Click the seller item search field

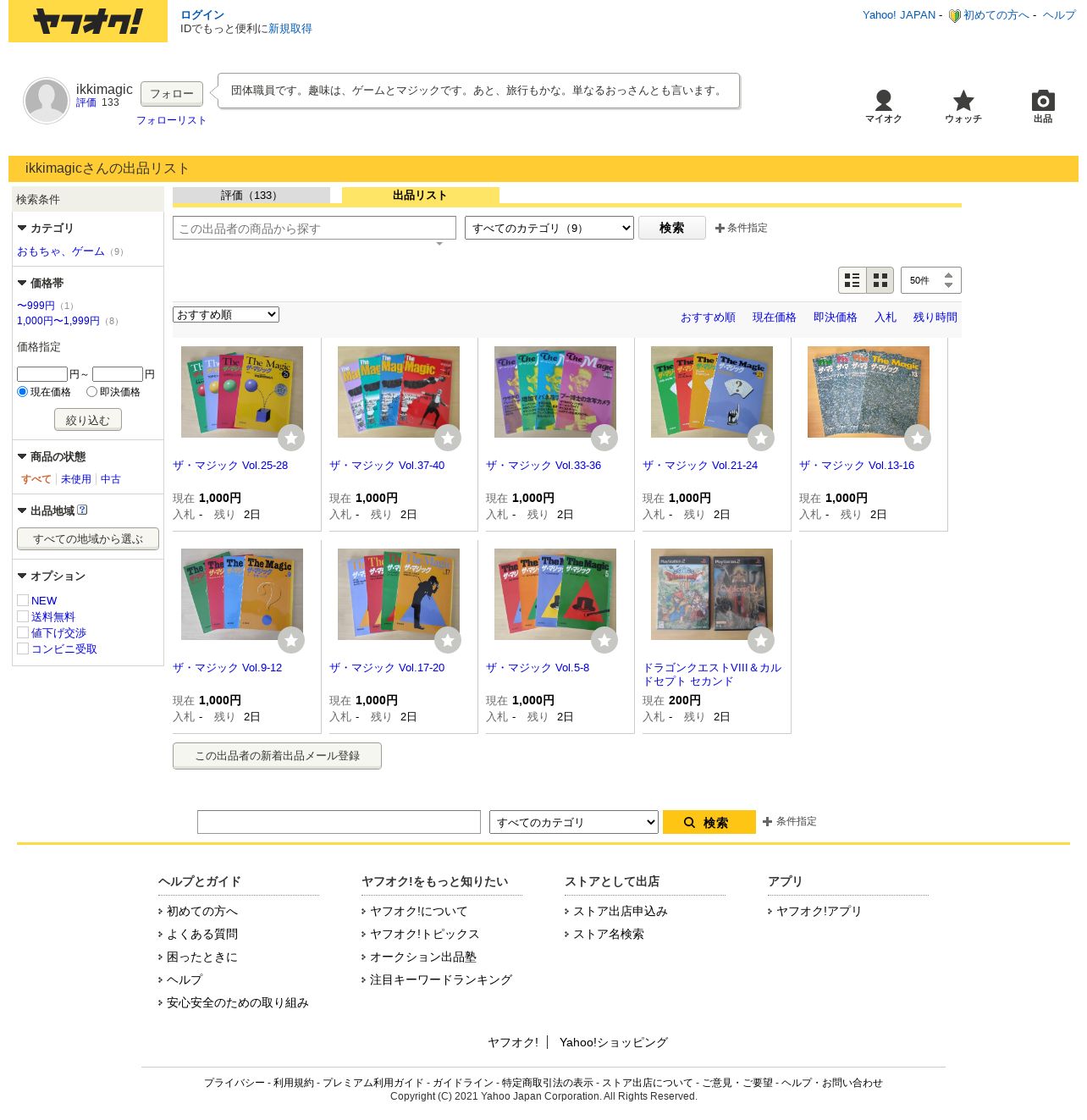point(314,229)
